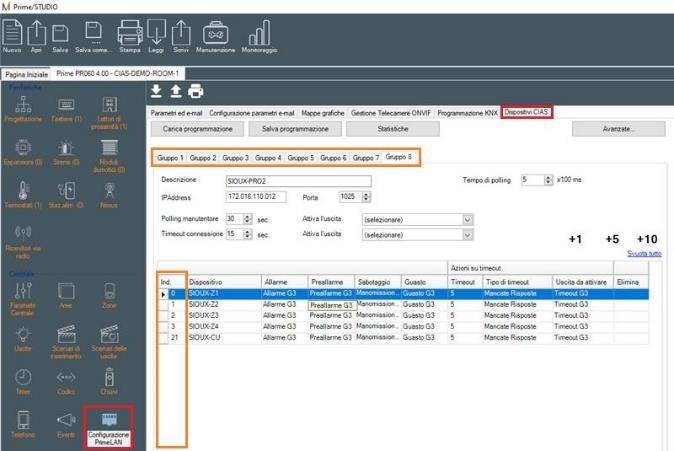The width and height of the screenshot is (674, 451).
Task: Click the Avanzate button
Action: 619,129
